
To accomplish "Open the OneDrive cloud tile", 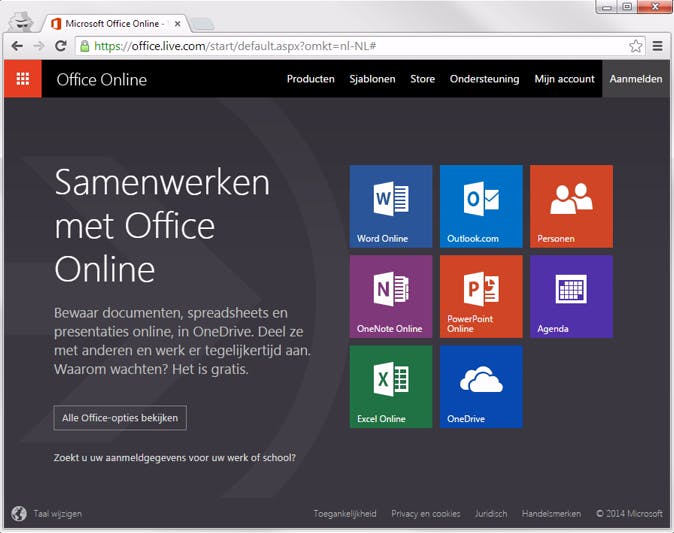I will tap(481, 387).
